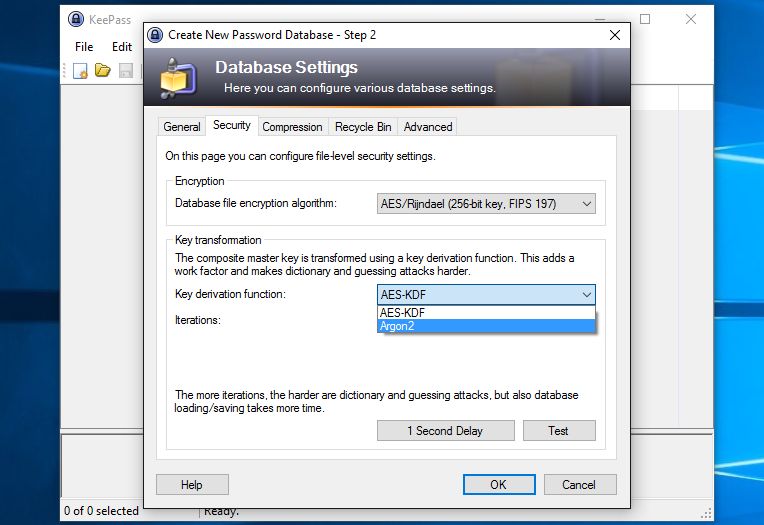764x525 pixels.
Task: Click the New Database toolbar icon
Action: [80, 71]
